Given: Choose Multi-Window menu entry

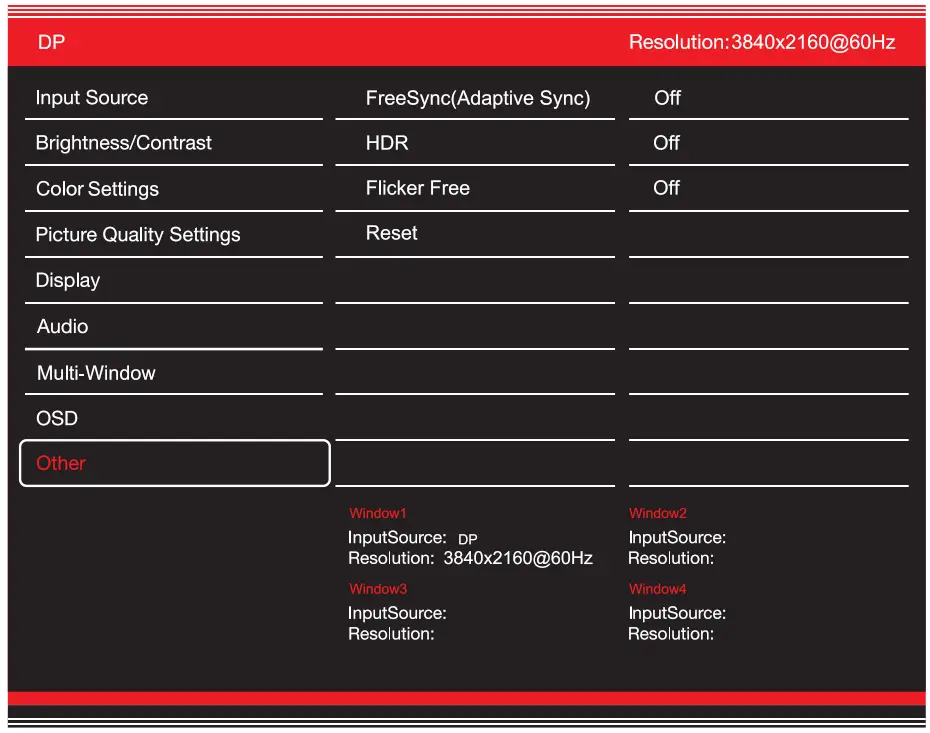Looking at the screenshot, I should pyautogui.click(x=174, y=372).
